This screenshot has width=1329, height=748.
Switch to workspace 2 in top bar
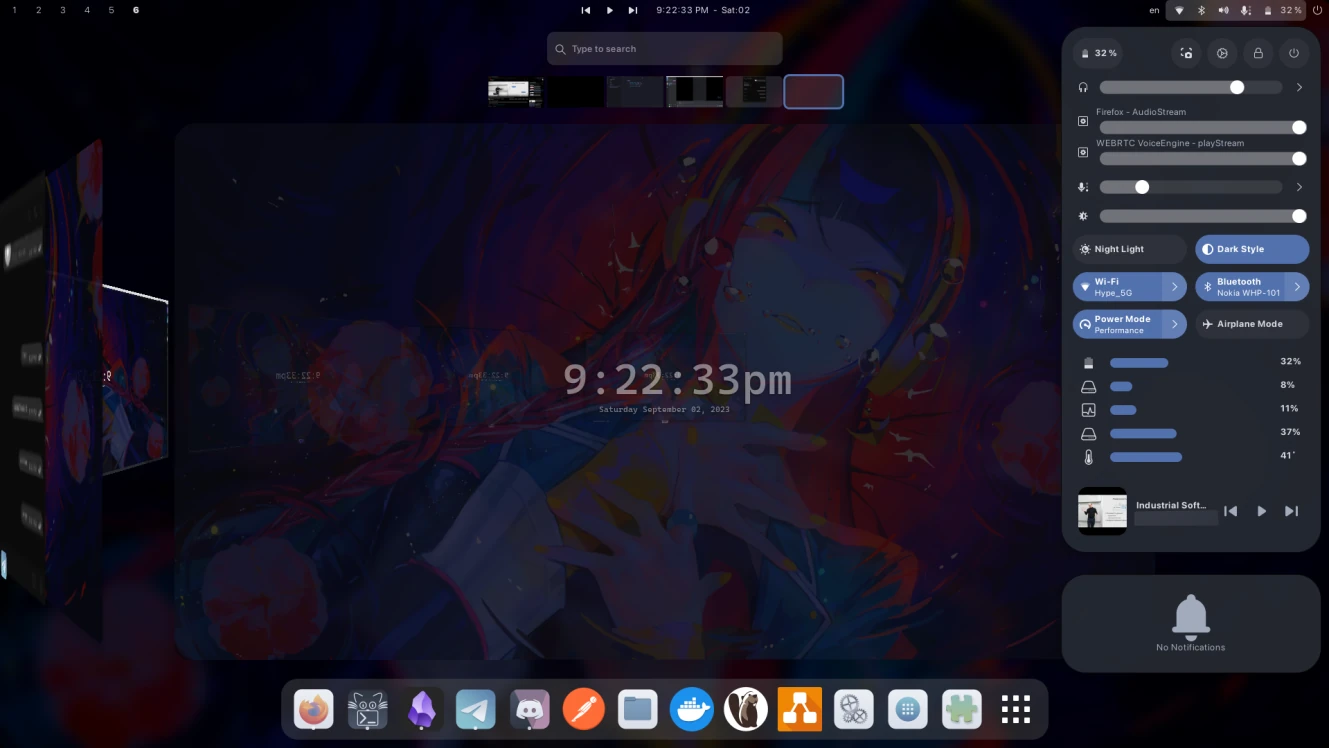[38, 10]
